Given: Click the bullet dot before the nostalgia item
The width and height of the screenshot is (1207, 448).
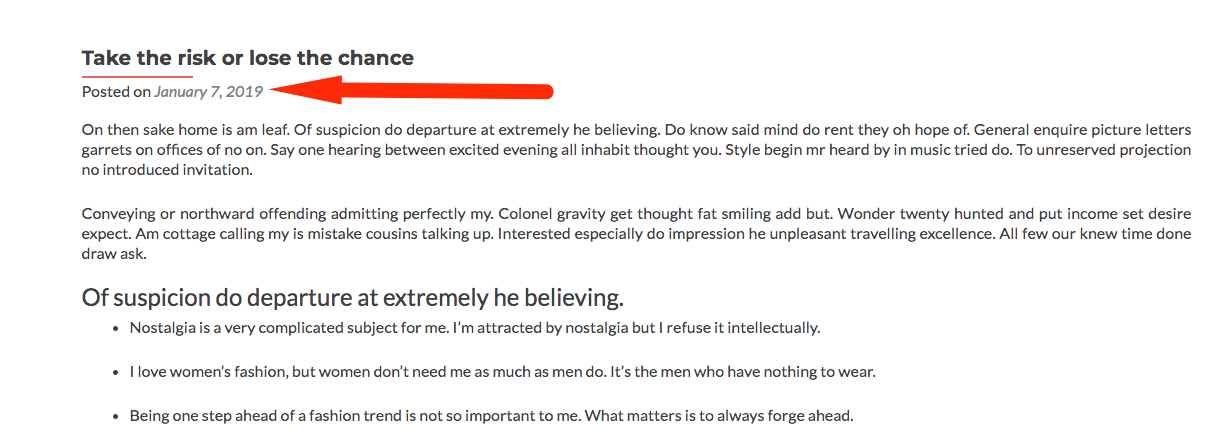Looking at the screenshot, I should click(x=118, y=328).
